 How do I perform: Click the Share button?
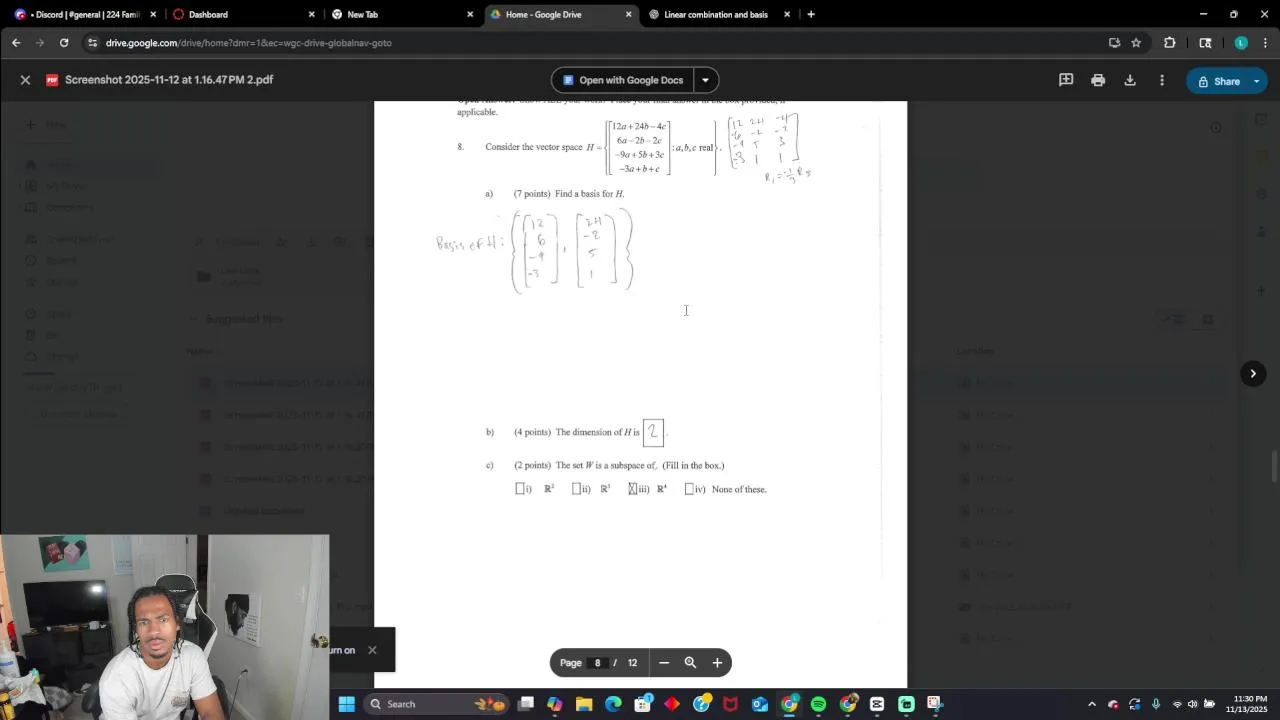coord(1217,81)
